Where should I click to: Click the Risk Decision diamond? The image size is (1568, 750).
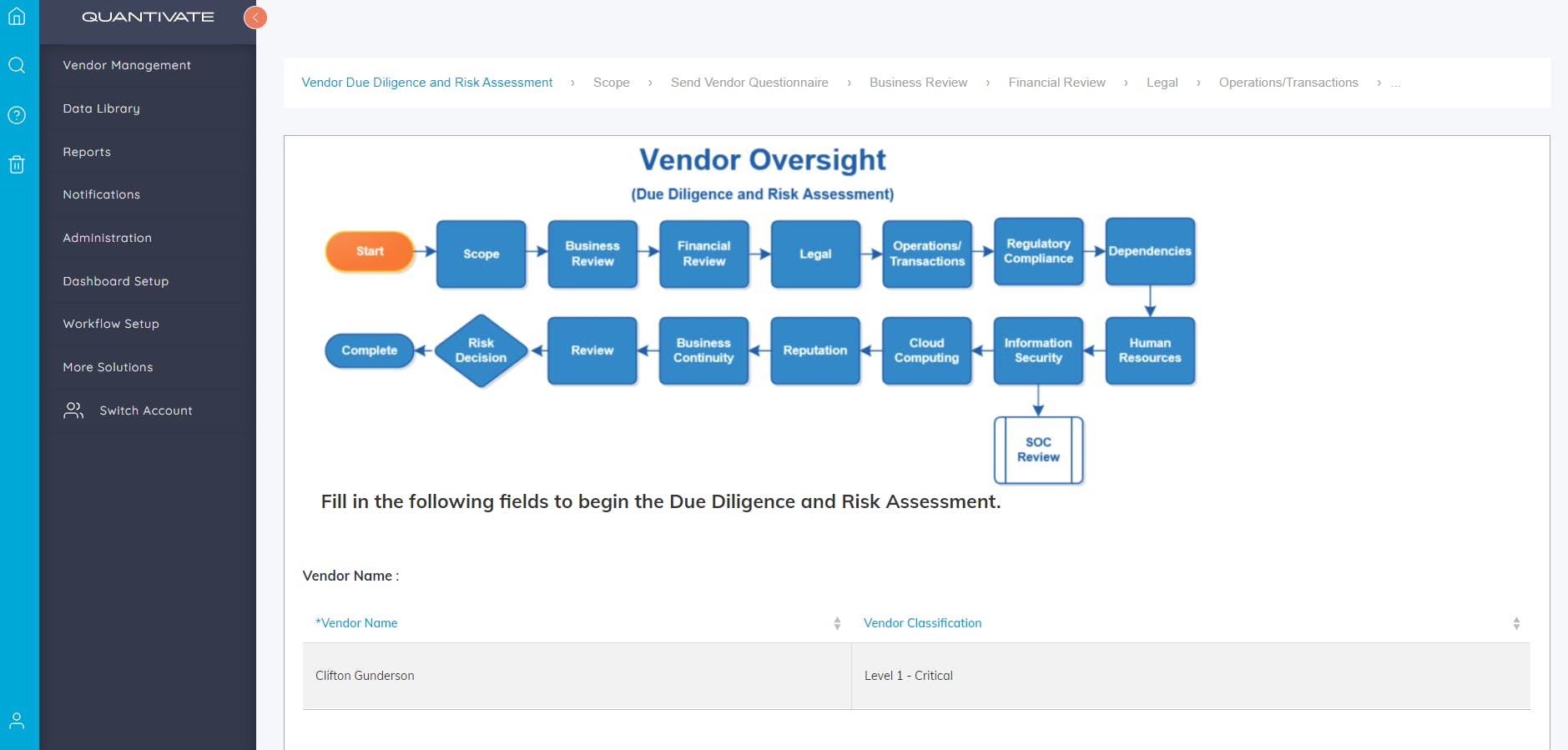[x=481, y=350]
